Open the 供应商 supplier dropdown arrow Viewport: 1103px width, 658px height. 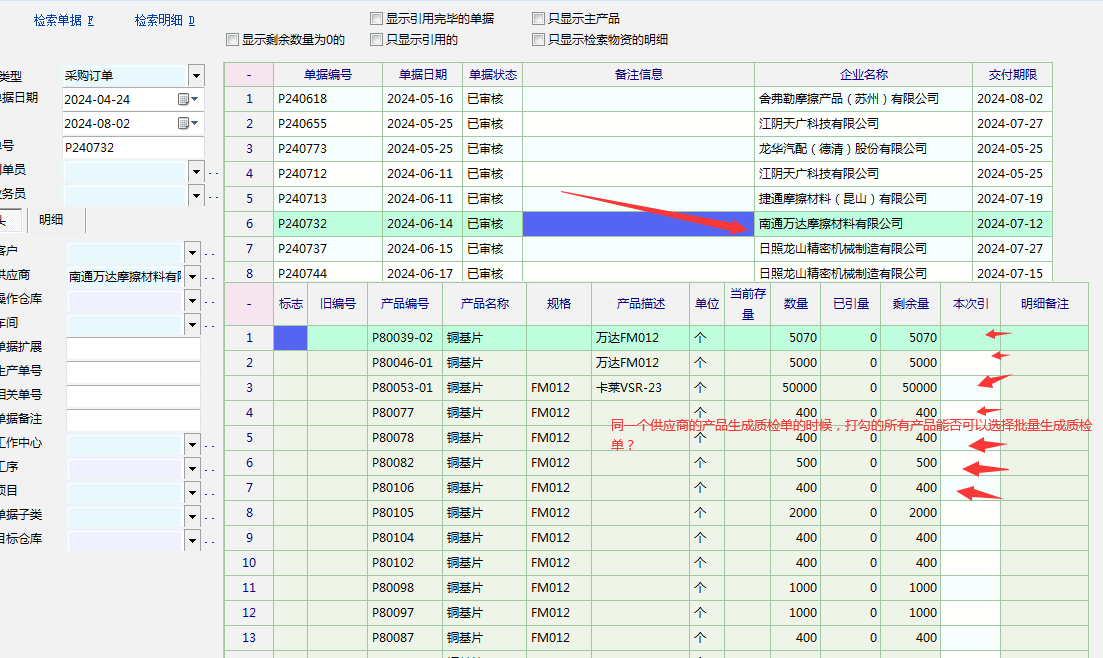click(x=193, y=277)
